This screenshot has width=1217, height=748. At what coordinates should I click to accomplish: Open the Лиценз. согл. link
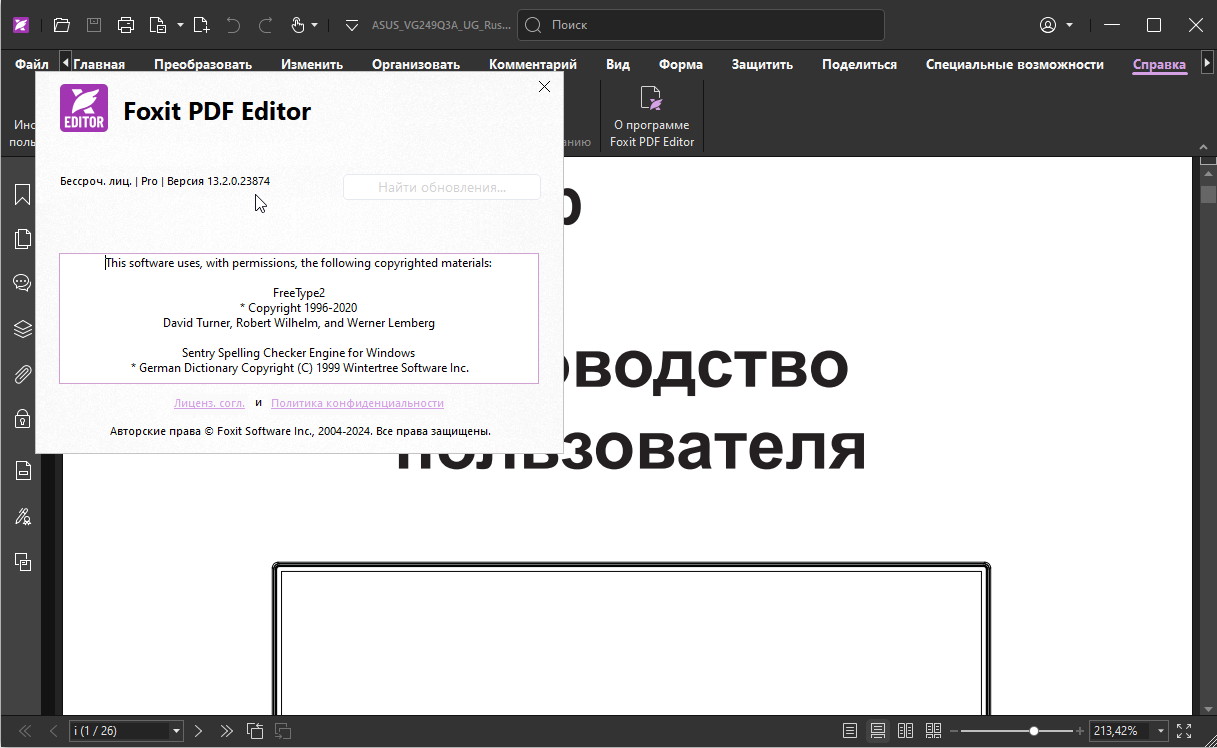(x=209, y=403)
